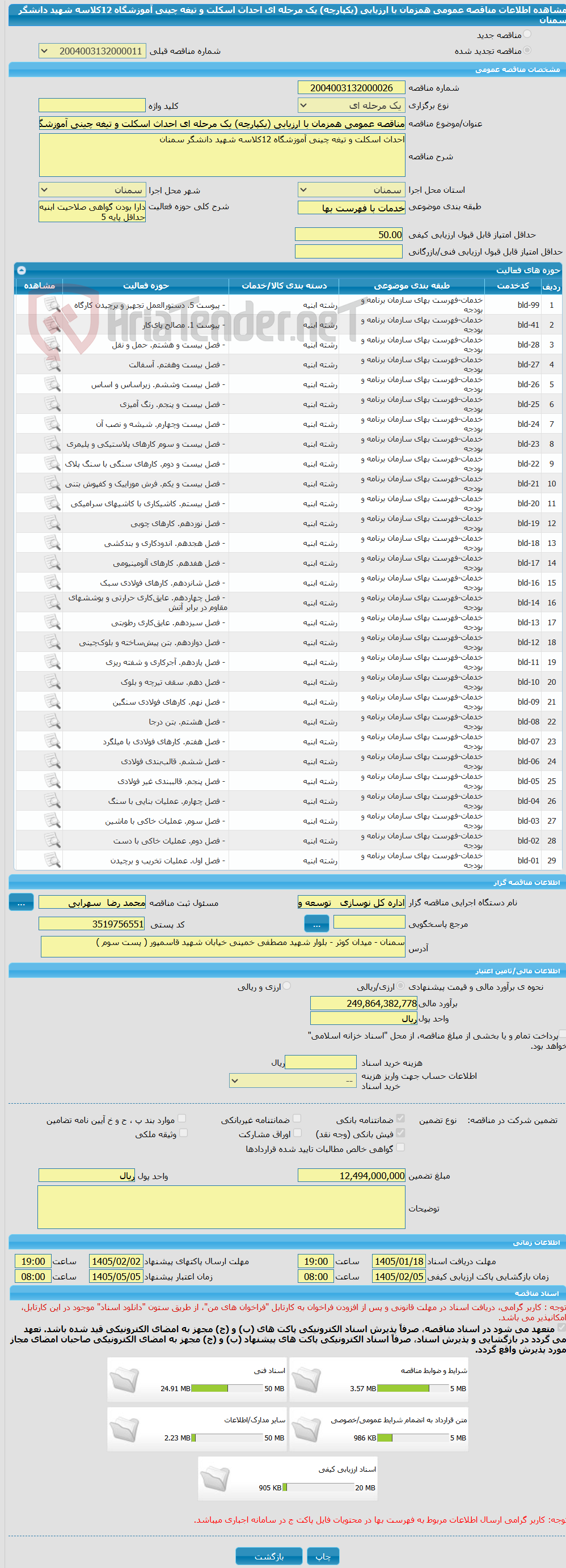This screenshot has height=1568, width=566.
Task: Open view icon for row bld-21
Action: (x=52, y=484)
